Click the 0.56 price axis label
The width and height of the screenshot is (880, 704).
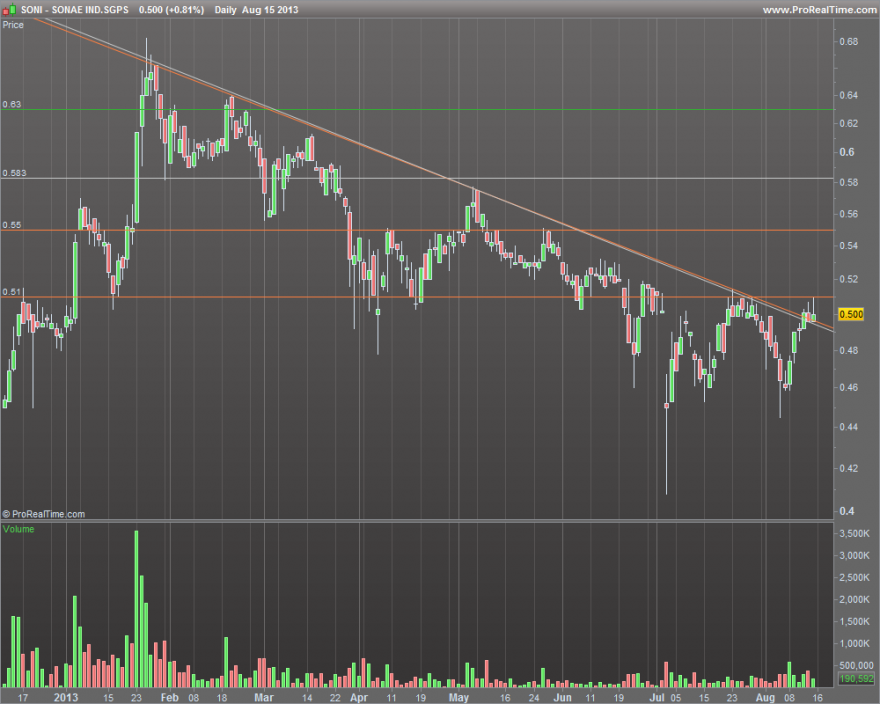point(849,214)
